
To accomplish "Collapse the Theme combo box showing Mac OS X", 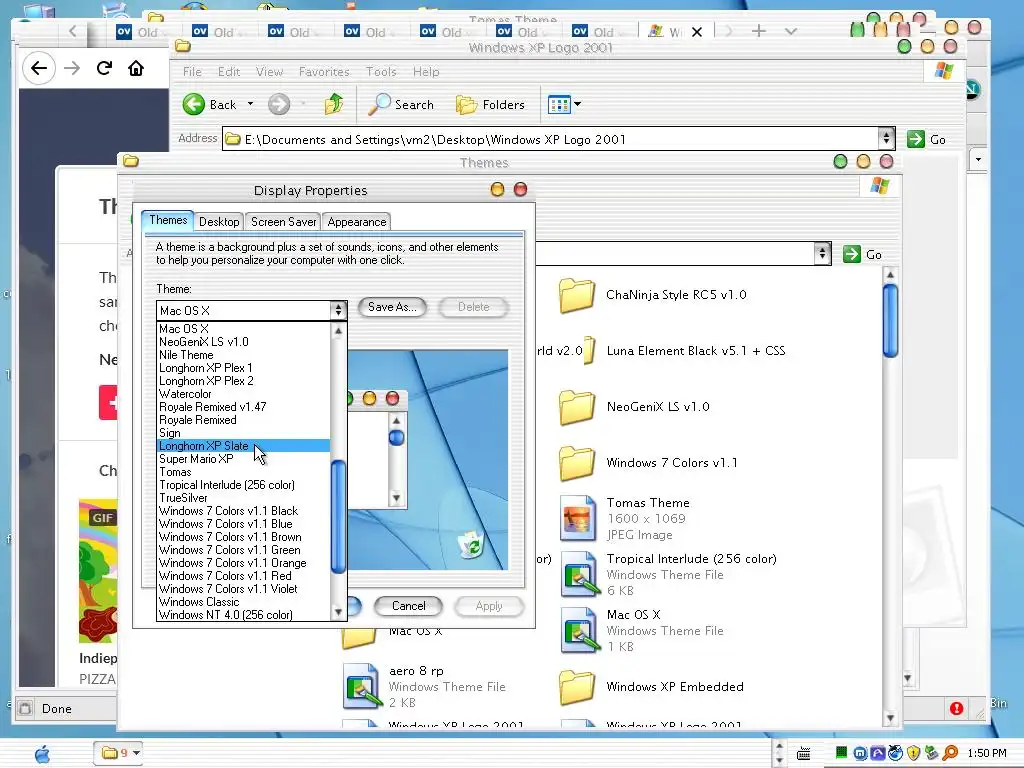I will [338, 310].
